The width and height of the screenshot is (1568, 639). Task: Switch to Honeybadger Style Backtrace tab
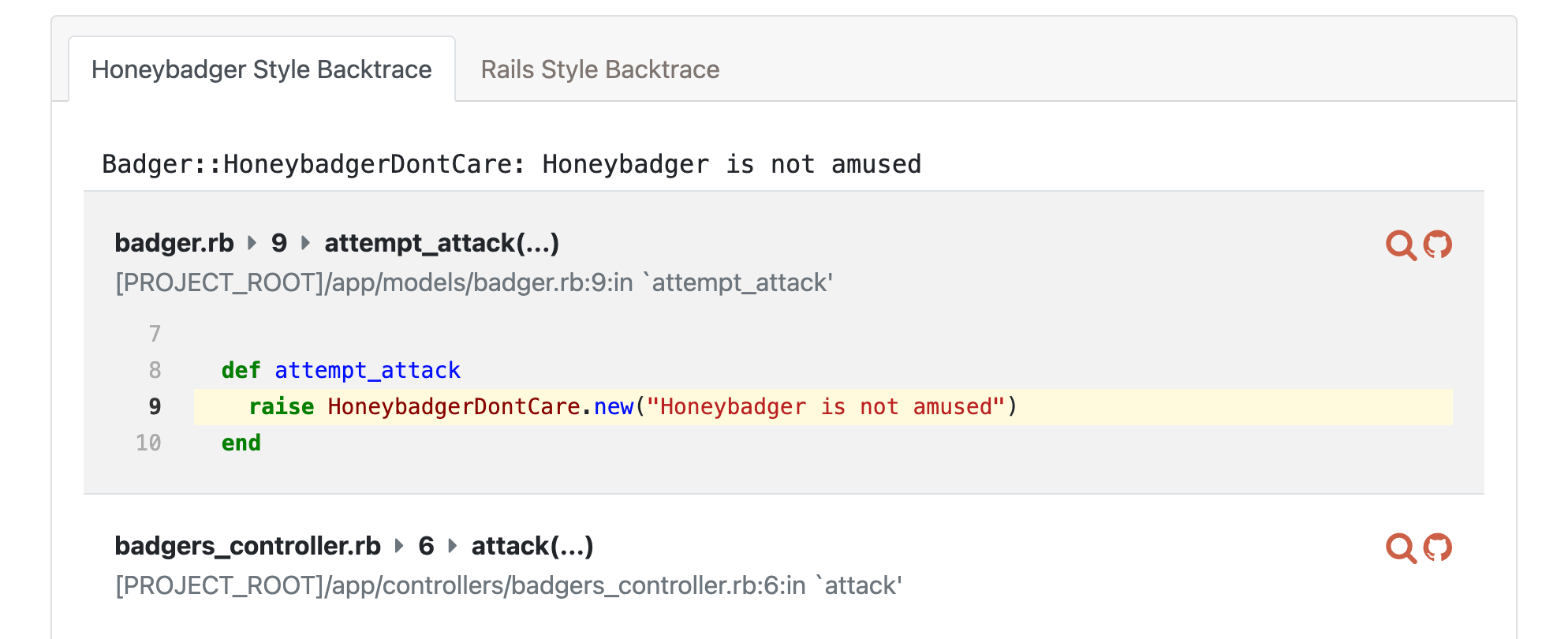tap(261, 69)
